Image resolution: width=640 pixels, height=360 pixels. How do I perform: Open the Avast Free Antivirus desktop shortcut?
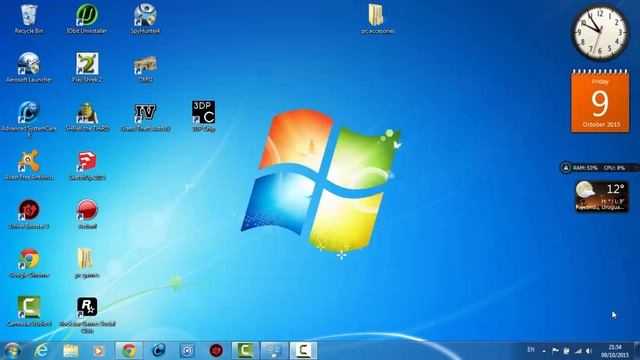click(29, 165)
